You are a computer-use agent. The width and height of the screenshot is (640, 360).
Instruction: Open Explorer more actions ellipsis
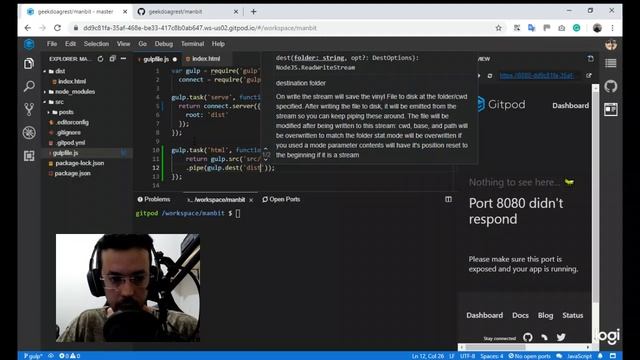coord(123,59)
